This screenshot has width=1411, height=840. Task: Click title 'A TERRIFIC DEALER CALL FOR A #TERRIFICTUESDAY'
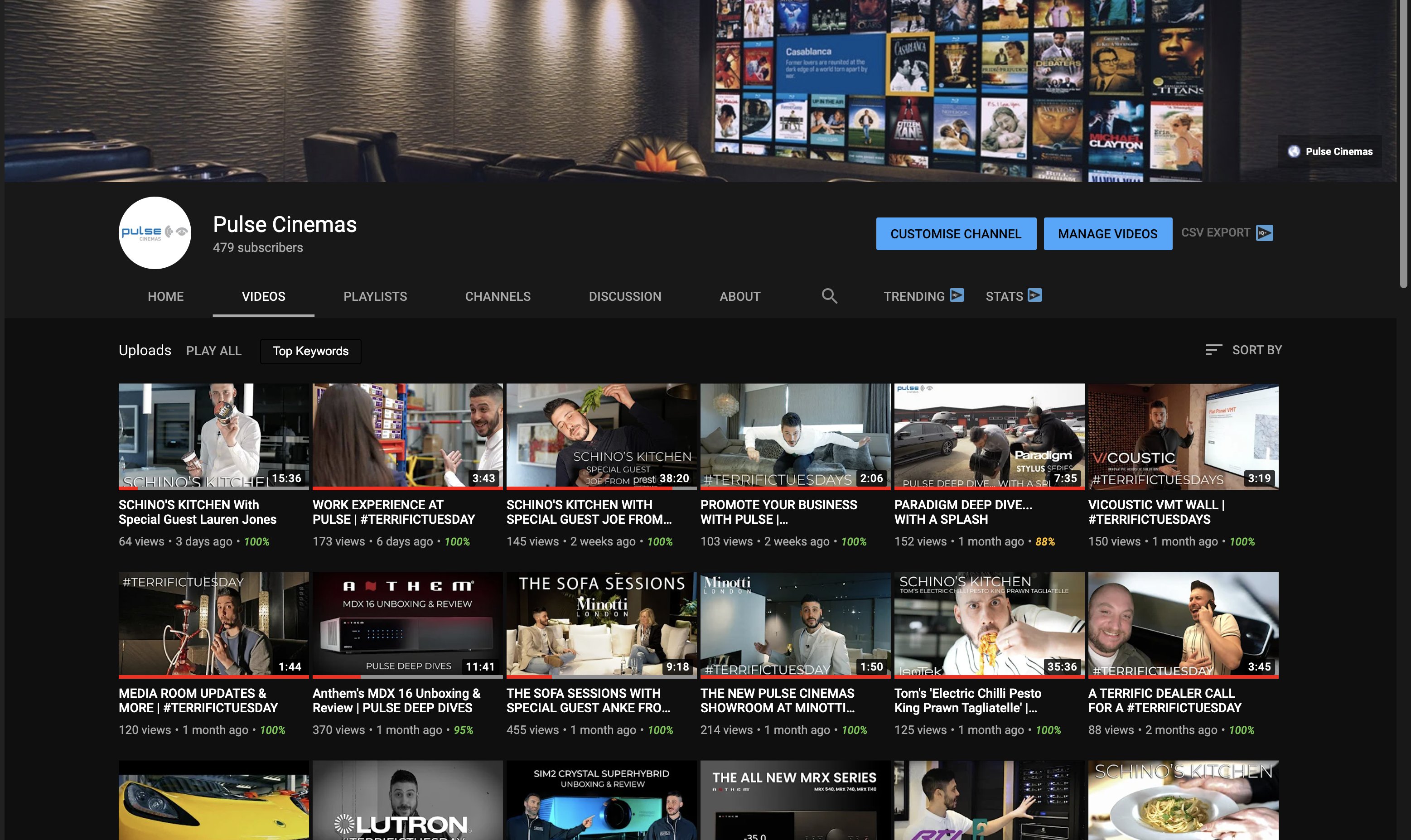point(1165,700)
